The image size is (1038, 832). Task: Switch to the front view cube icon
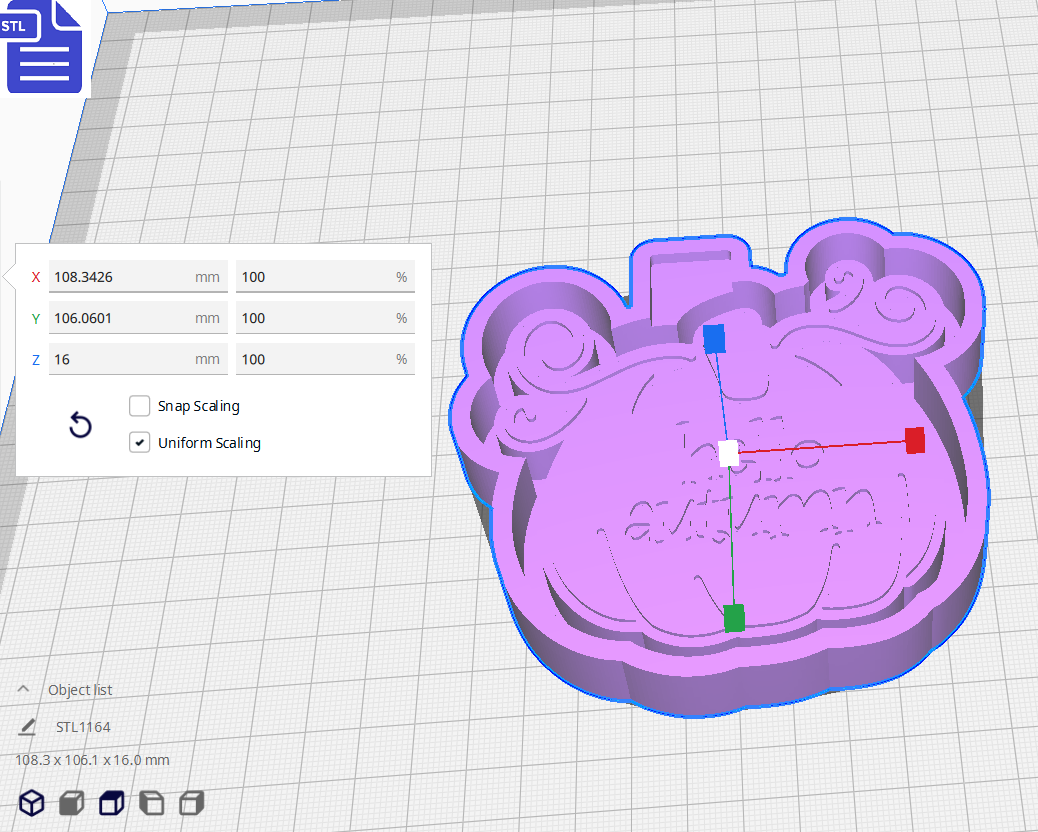click(x=71, y=803)
